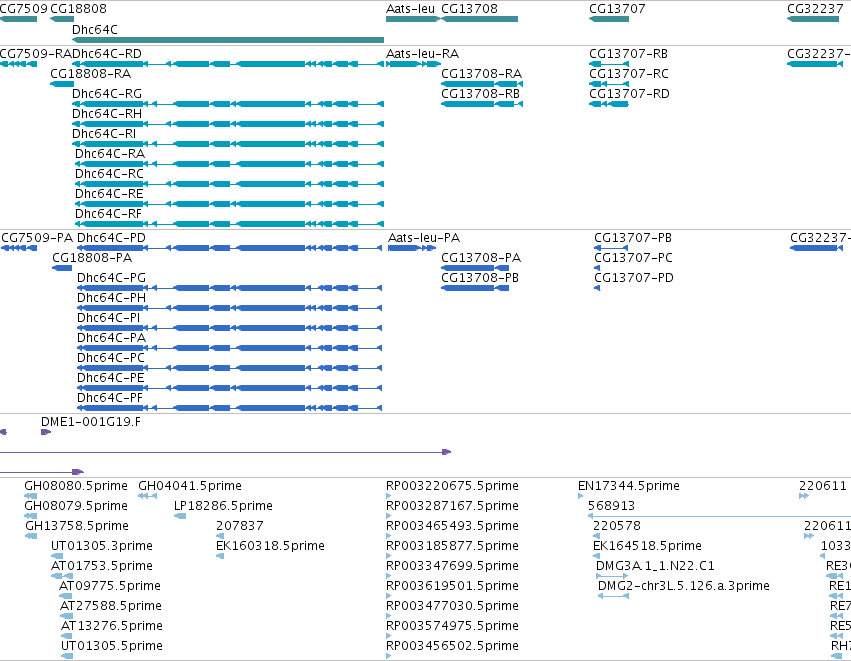
Task: Click the CG13707-RD transcript label
Action: (630, 94)
